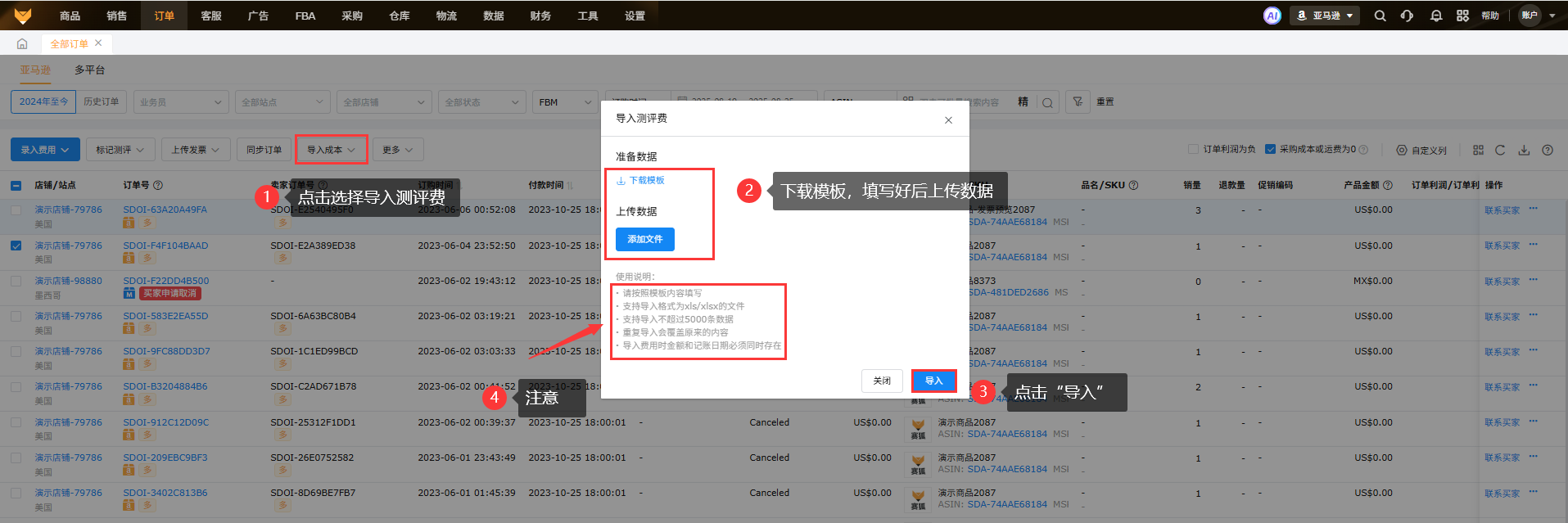Viewport: 1568px width, 523px height.
Task: Close the 导入测评费 dialog with X
Action: (948, 120)
